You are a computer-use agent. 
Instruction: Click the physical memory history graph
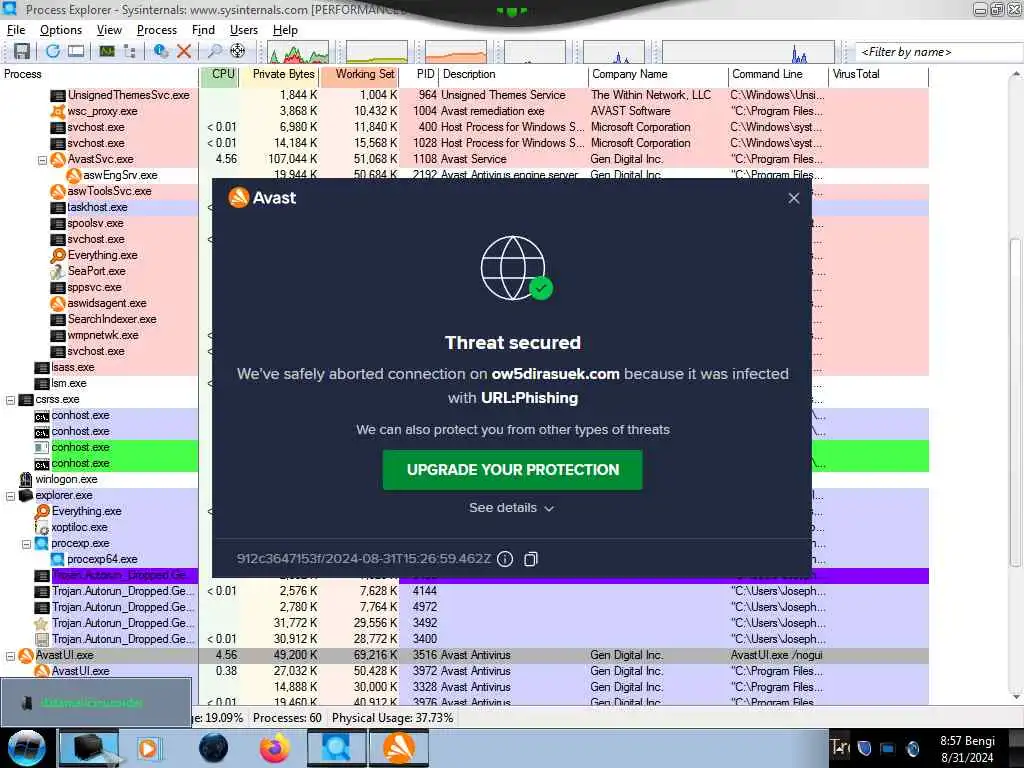click(x=456, y=52)
